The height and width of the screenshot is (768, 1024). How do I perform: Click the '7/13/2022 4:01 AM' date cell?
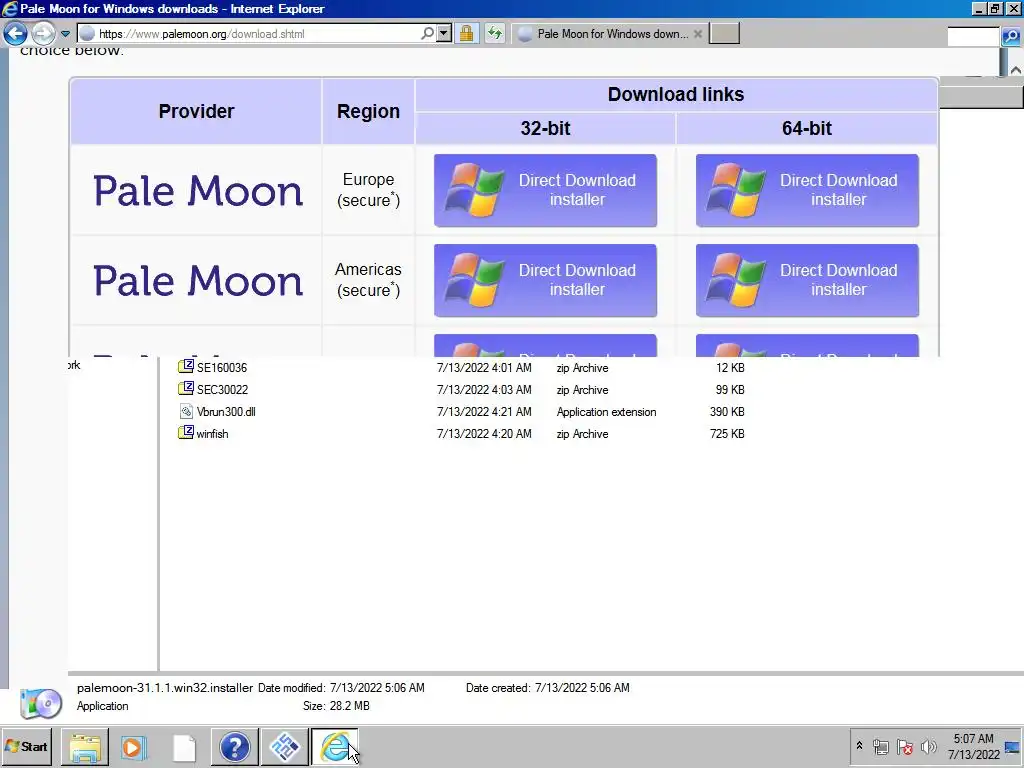484,368
